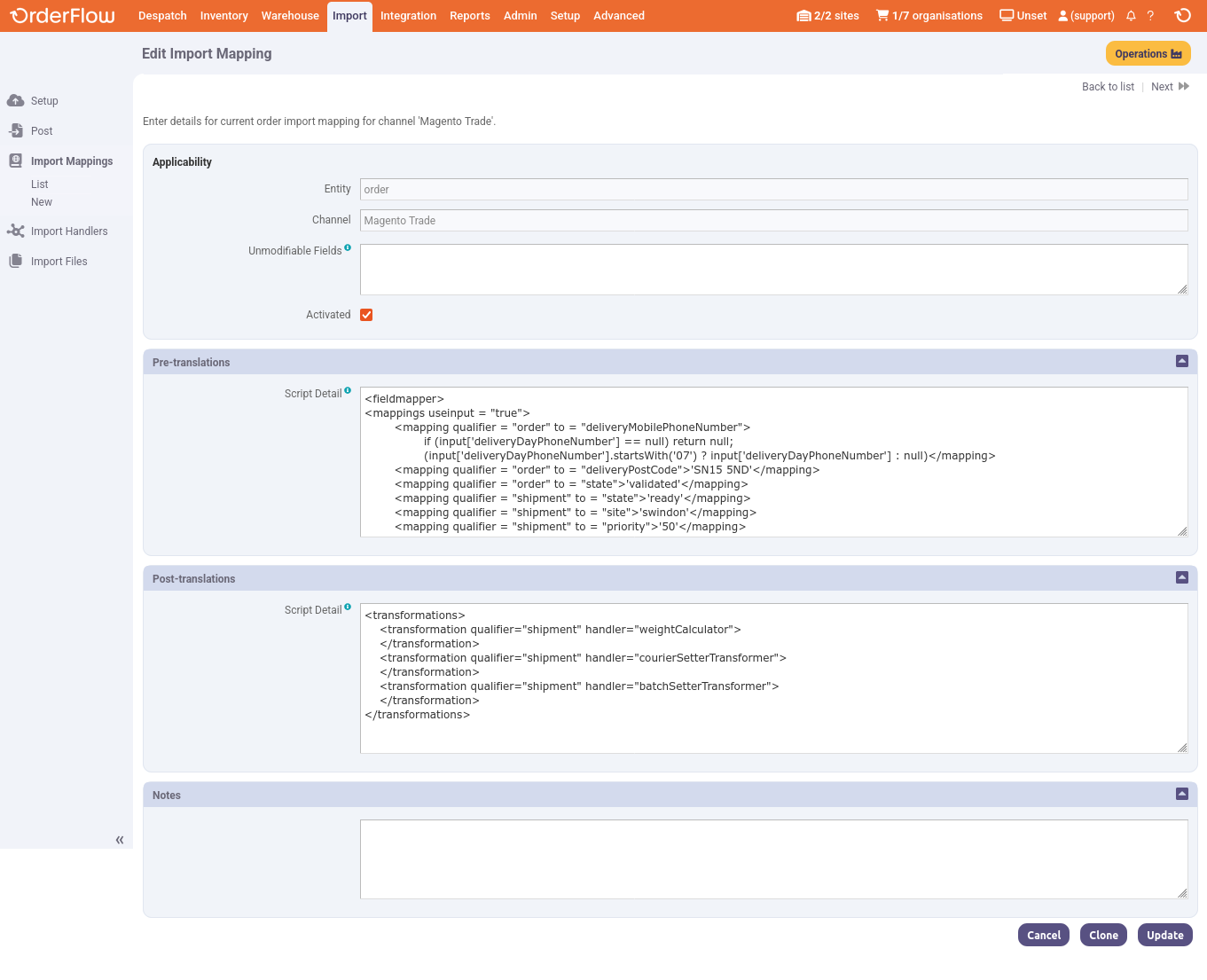Viewport: 1207px width, 980px height.
Task: Collapse the Post-translations section
Action: (x=1181, y=577)
